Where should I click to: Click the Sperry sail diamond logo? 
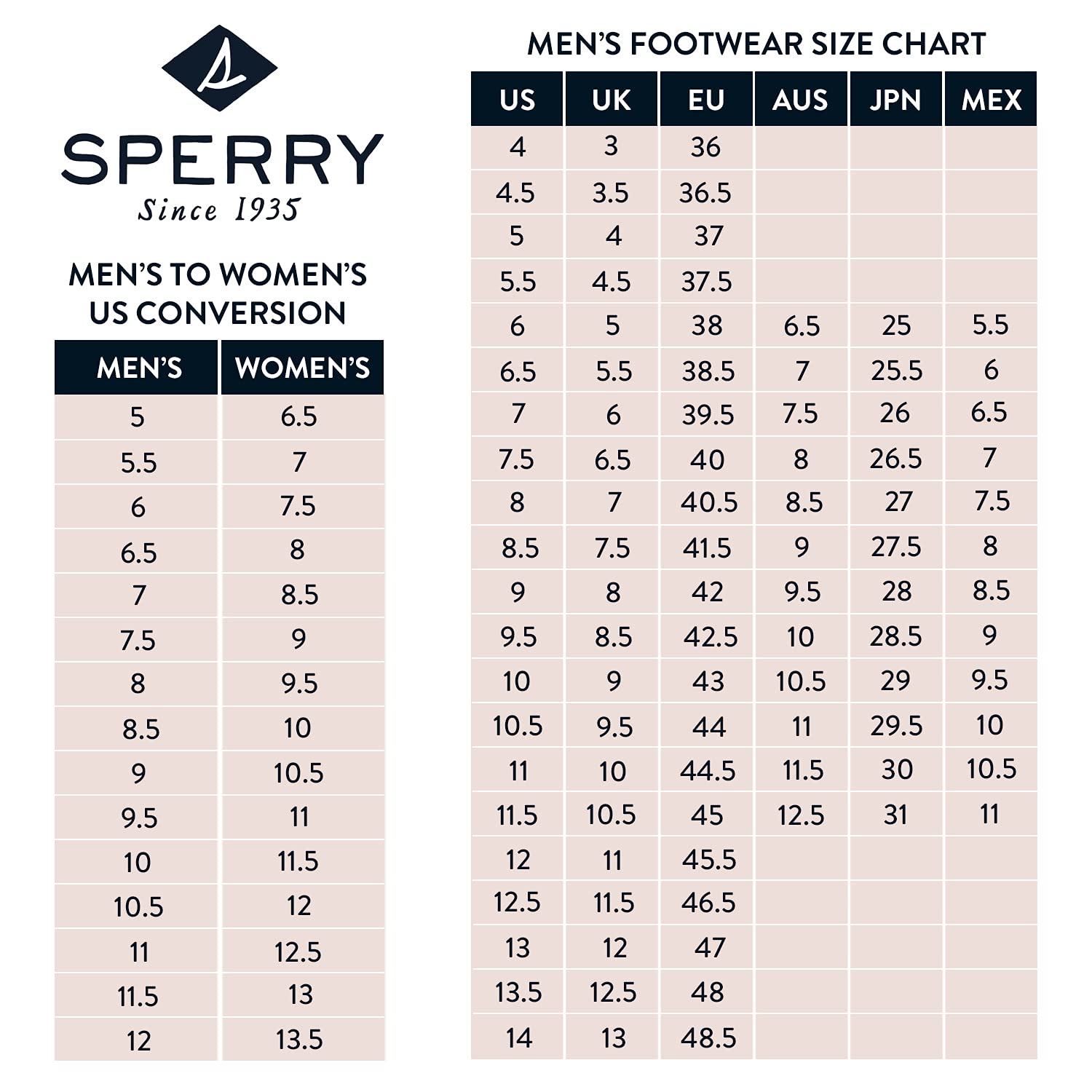click(x=219, y=68)
